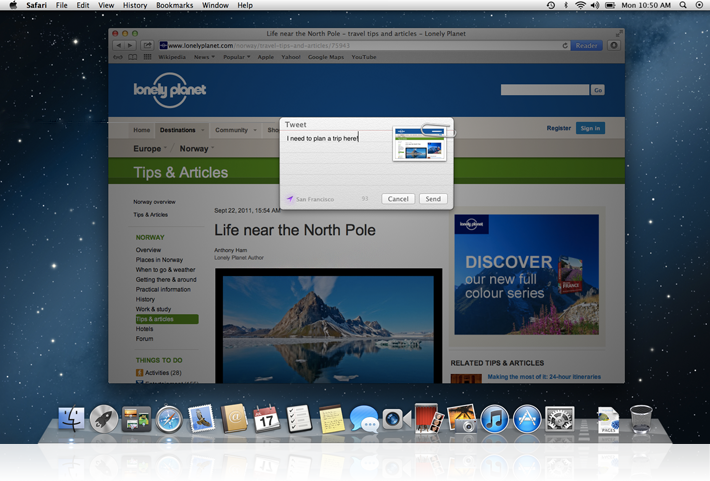Open the Europe breadcrumb dropdown
710x481 pixels.
point(165,148)
